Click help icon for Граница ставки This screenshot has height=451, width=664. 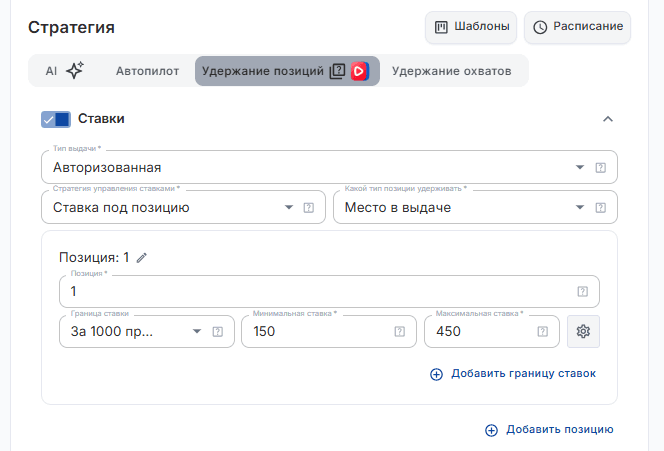coord(218,332)
